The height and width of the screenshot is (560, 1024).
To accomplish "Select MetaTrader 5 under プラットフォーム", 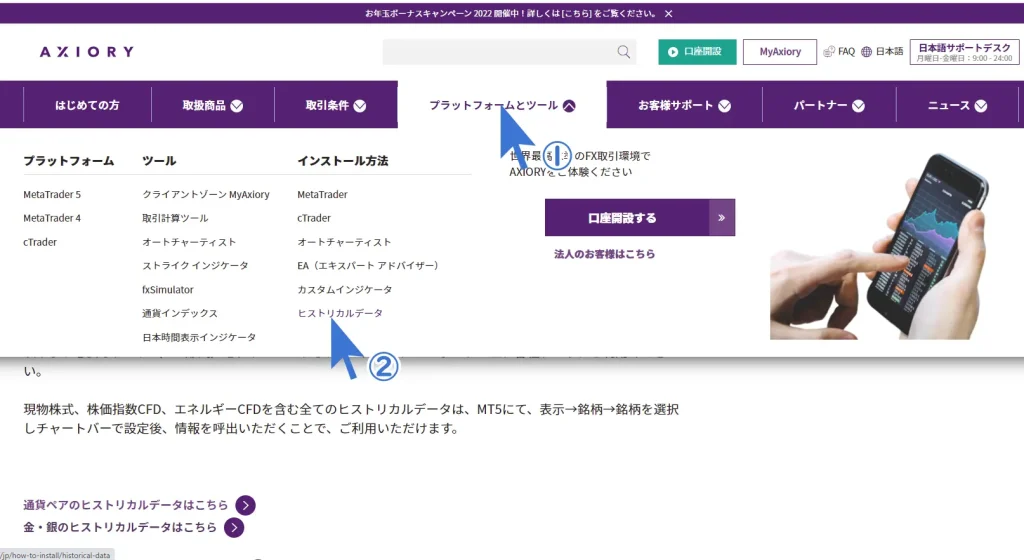I will coord(52,194).
